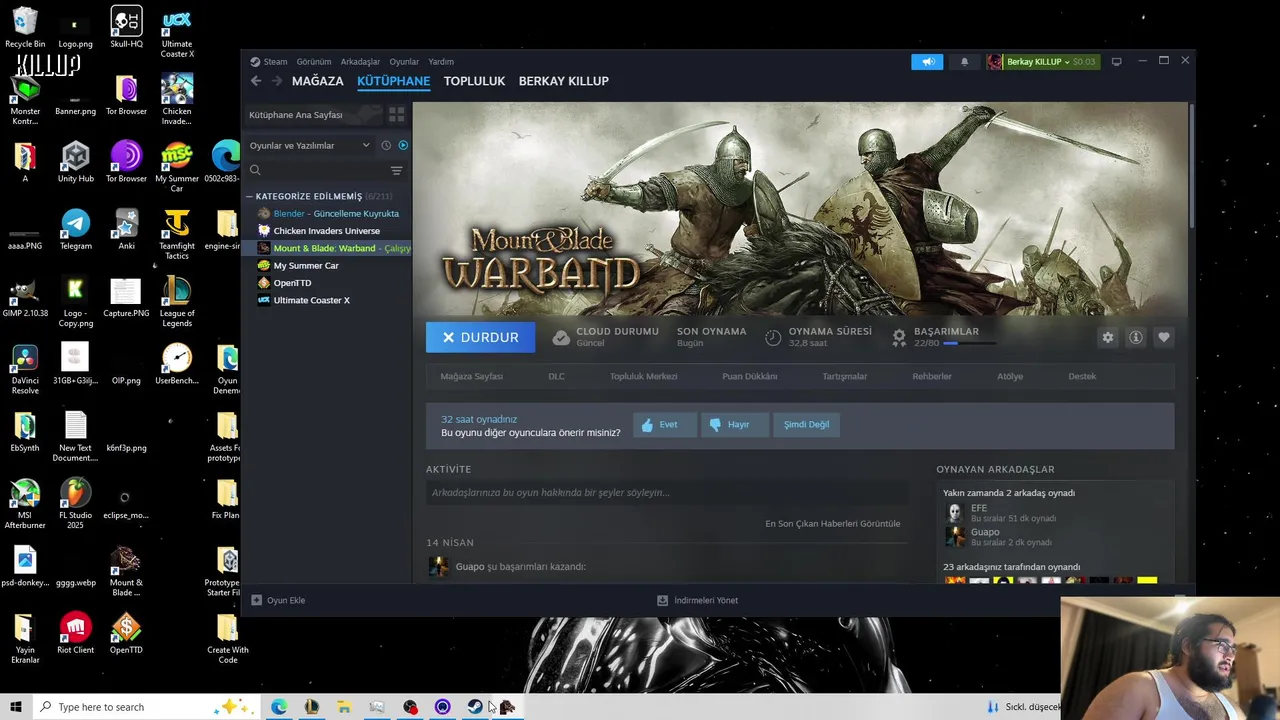Open Yardım menu
Viewport: 1280px width, 720px height.
441,62
